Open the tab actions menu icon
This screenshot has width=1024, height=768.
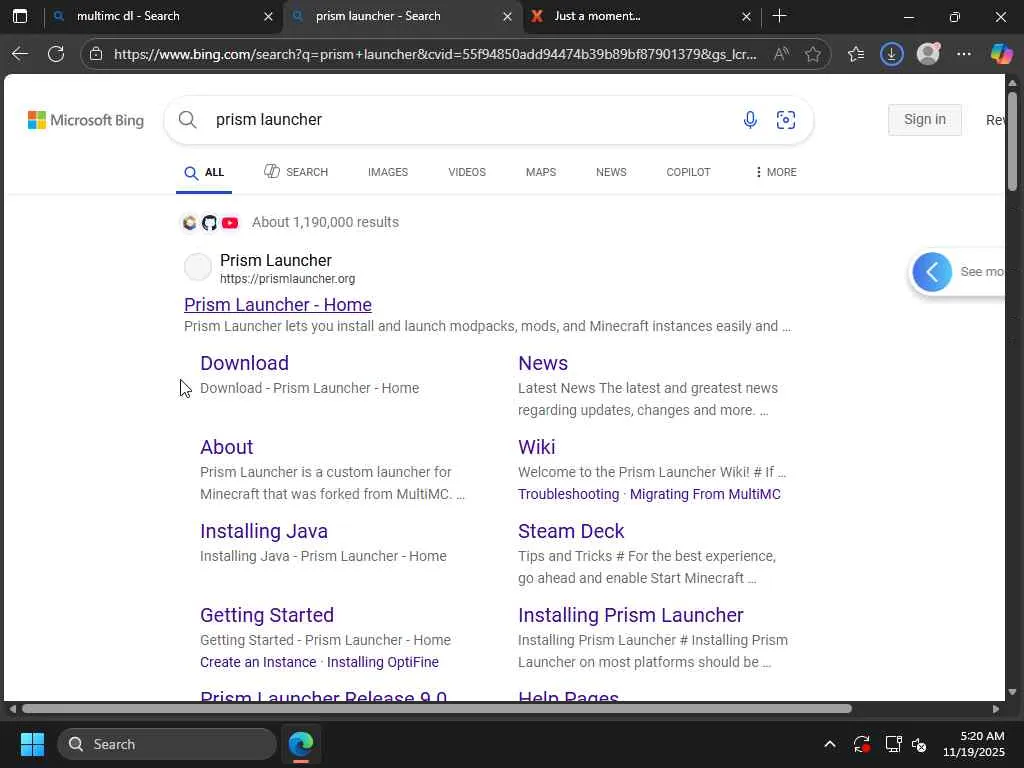[20, 16]
